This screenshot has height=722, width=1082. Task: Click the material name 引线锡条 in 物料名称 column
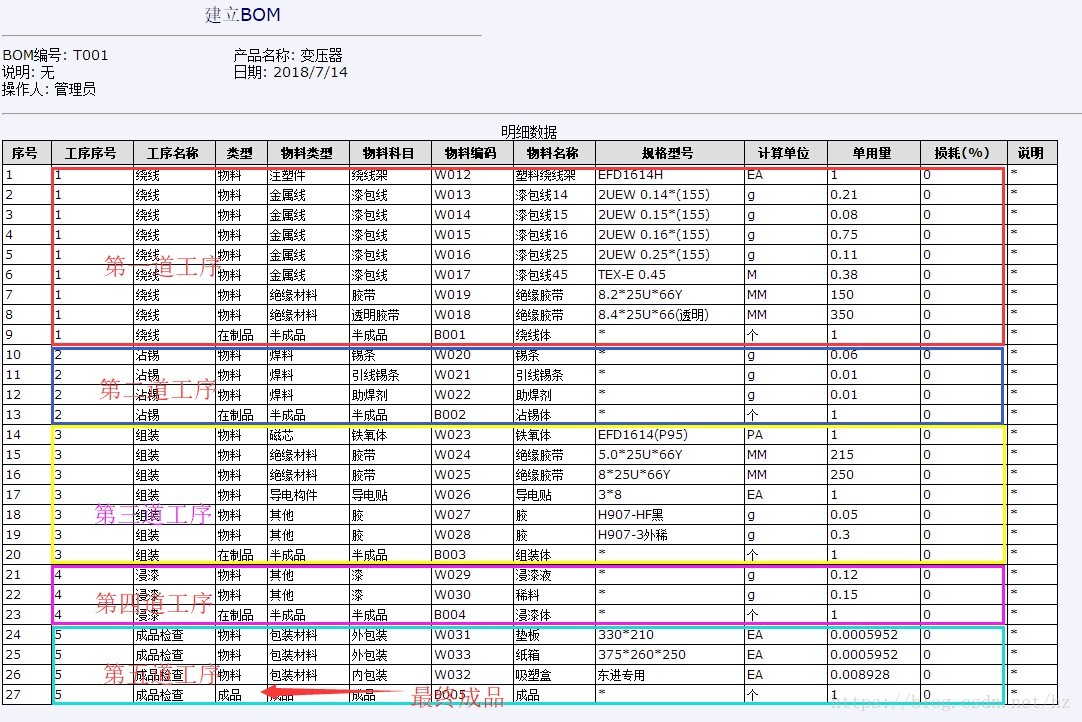coord(539,375)
